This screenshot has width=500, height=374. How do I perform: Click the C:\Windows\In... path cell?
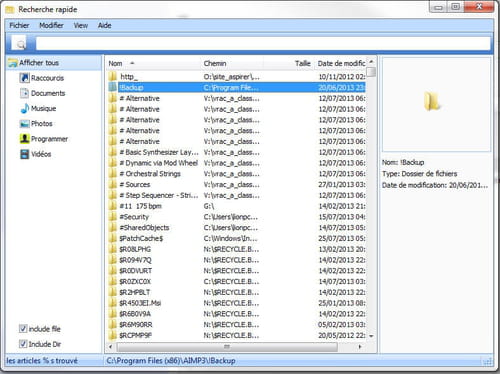tap(230, 238)
